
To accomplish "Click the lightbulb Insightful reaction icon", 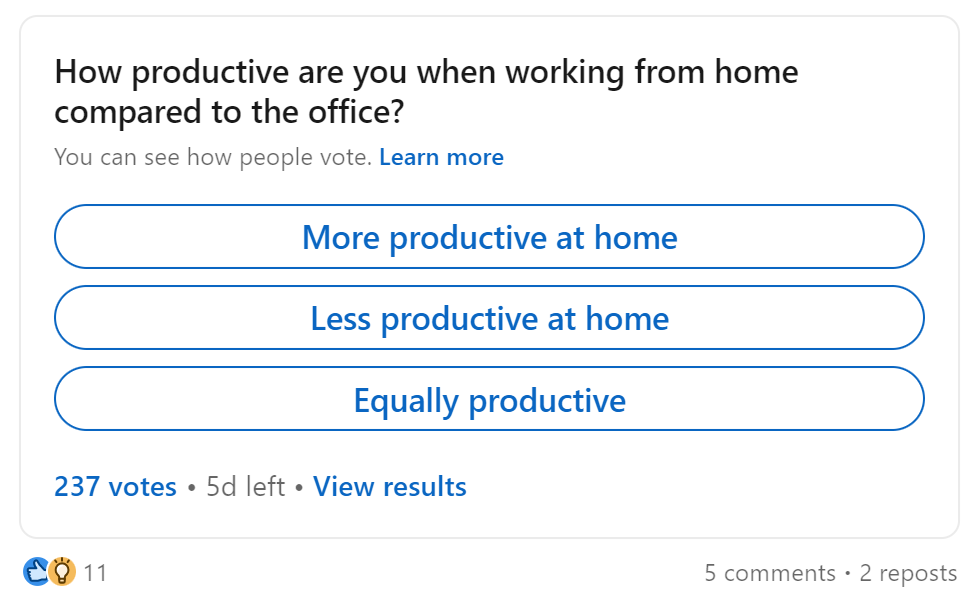I will (x=61, y=573).
